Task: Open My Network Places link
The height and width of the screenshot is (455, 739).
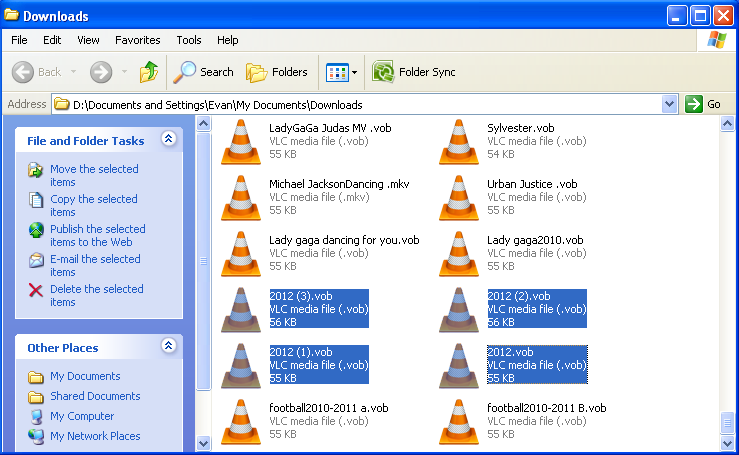Action: (95, 436)
